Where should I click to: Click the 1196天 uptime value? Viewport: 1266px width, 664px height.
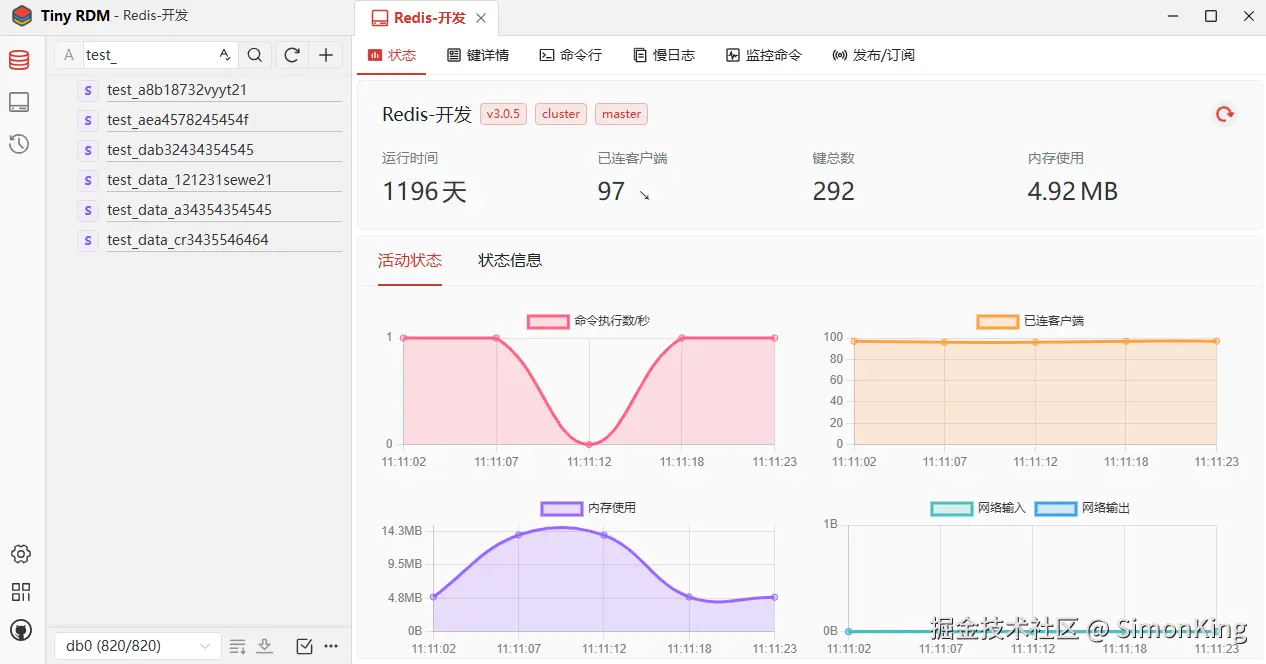click(425, 191)
